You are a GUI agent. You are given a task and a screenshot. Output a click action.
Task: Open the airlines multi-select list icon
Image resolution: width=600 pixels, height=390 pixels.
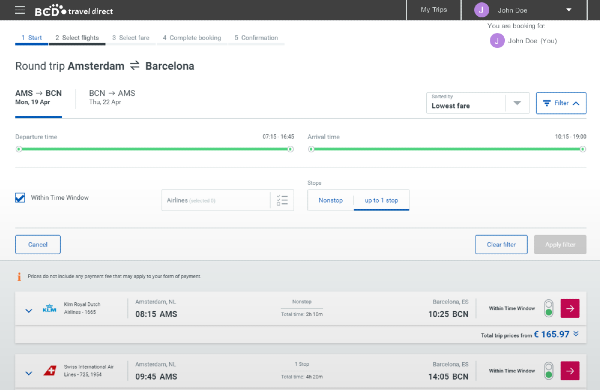282,200
